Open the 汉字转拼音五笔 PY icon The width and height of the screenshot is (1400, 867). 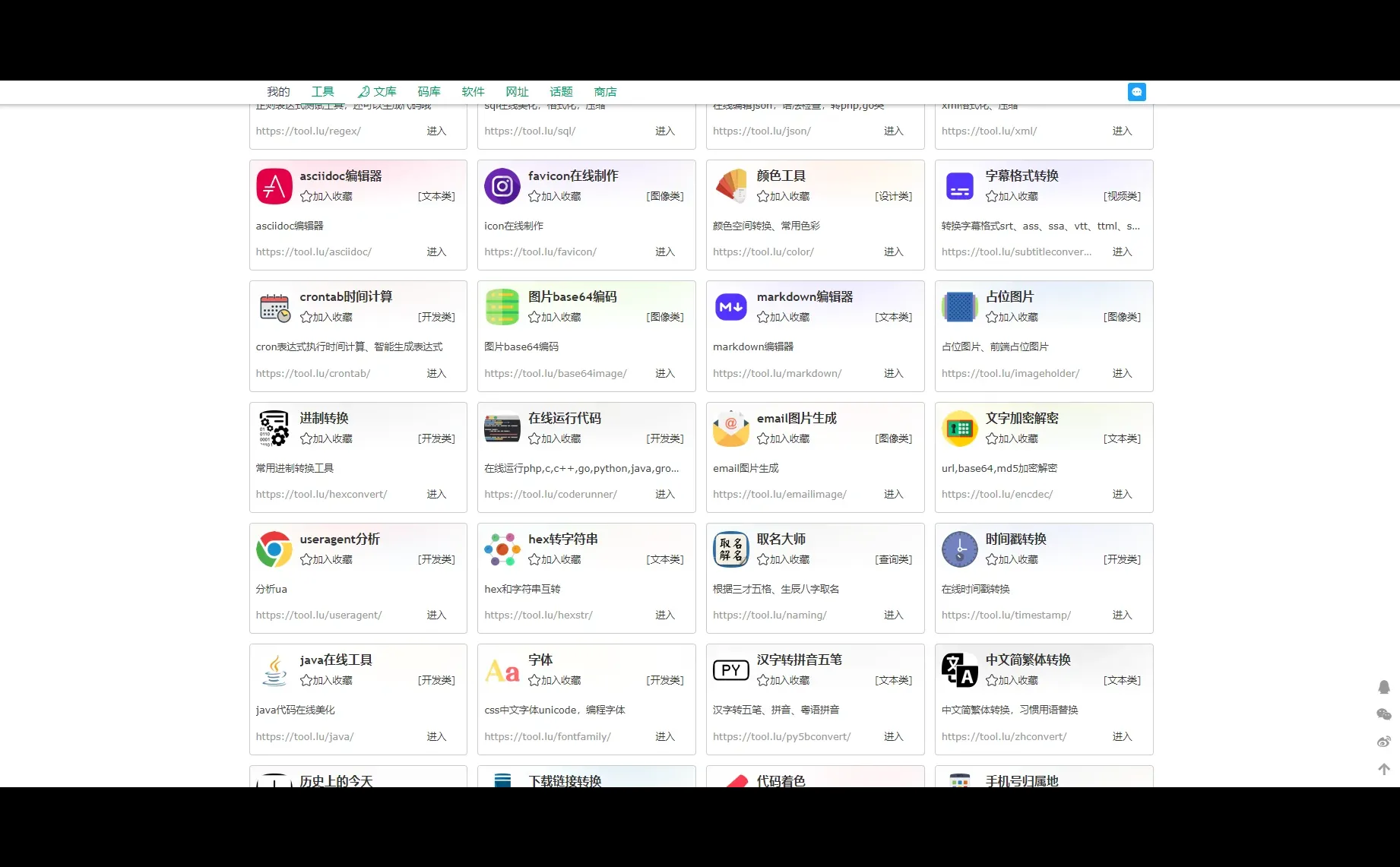click(x=731, y=670)
